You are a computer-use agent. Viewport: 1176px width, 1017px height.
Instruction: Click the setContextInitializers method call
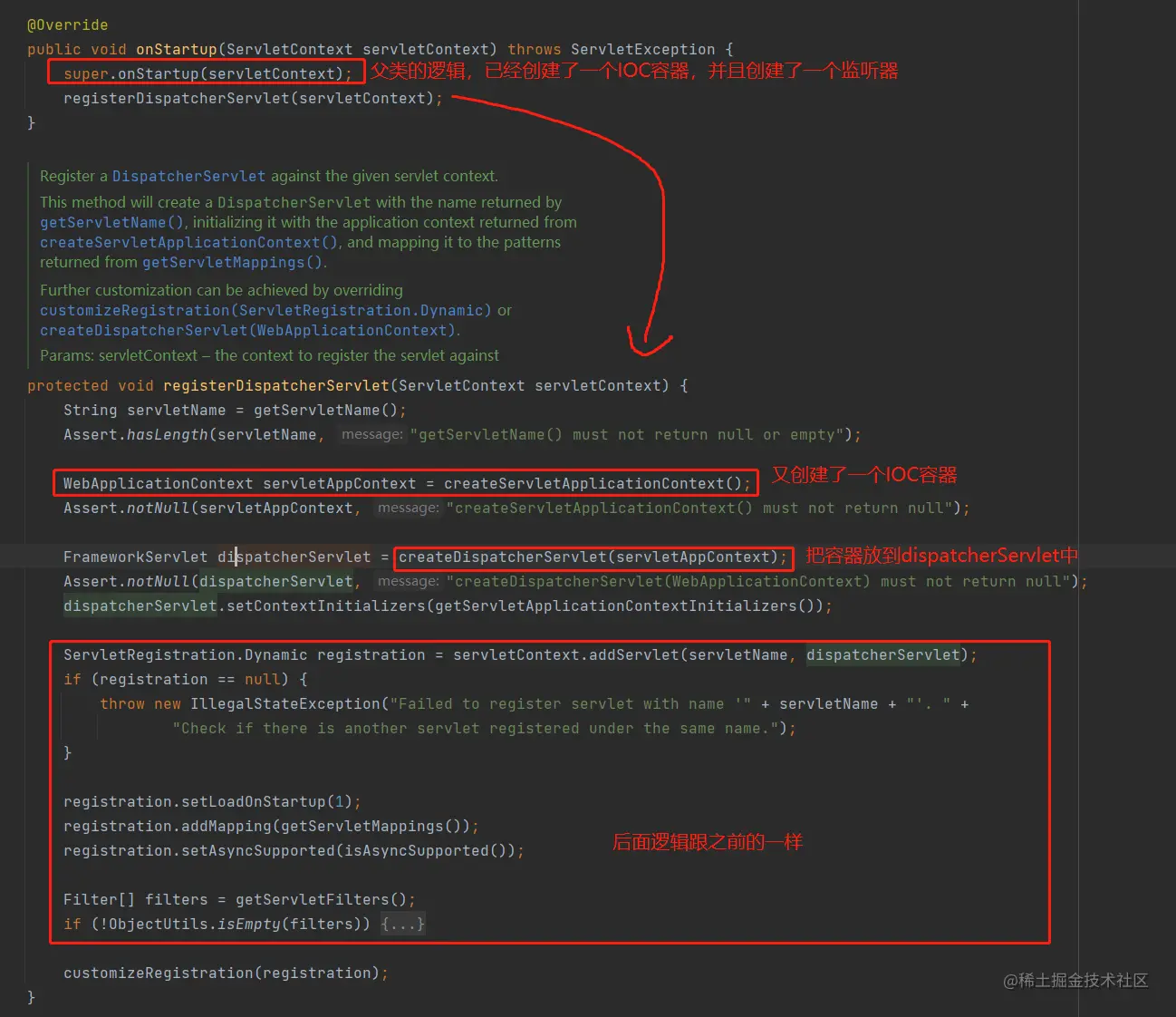326,605
